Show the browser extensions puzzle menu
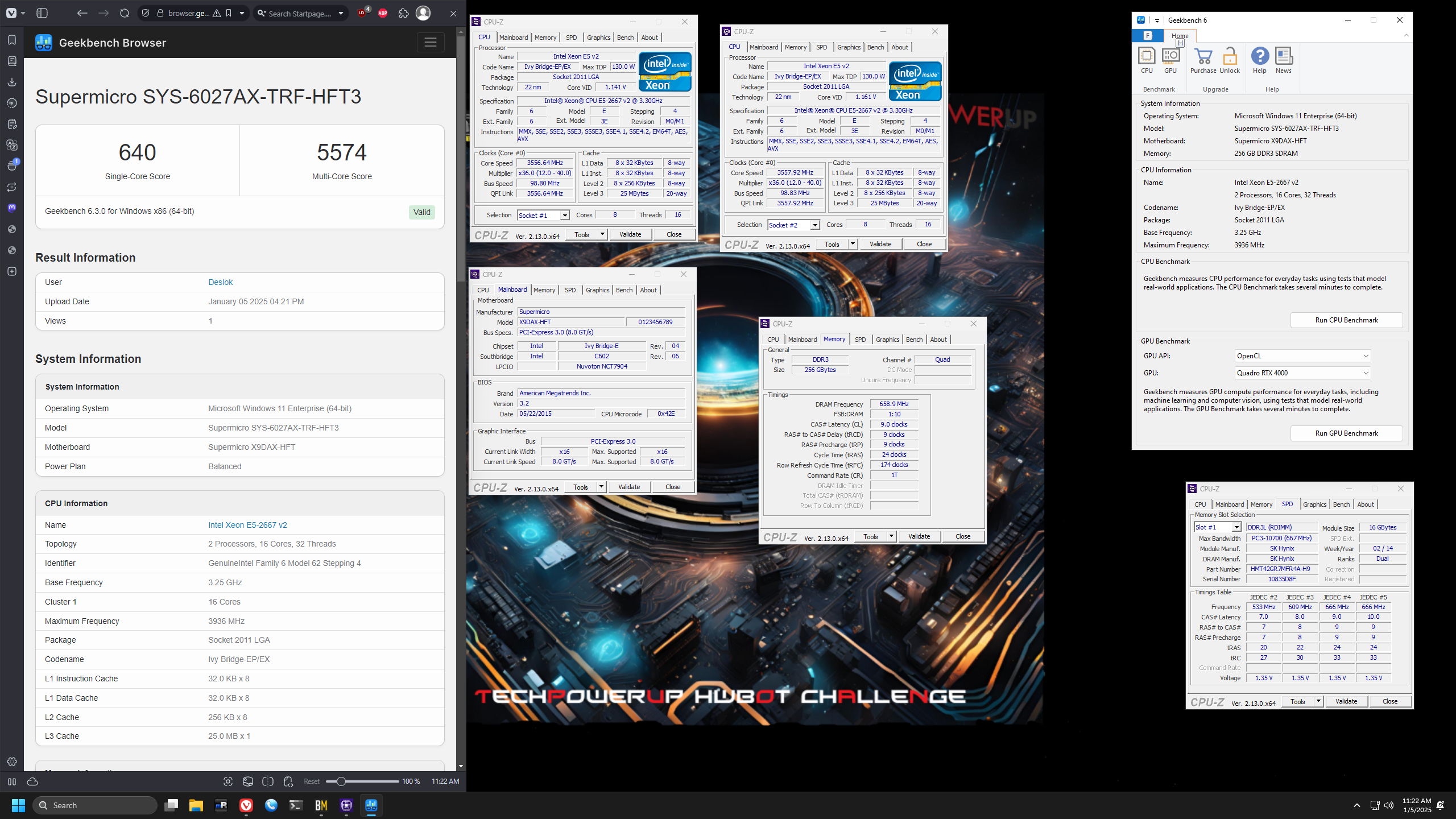Viewport: 1456px width, 819px height. coord(403,13)
